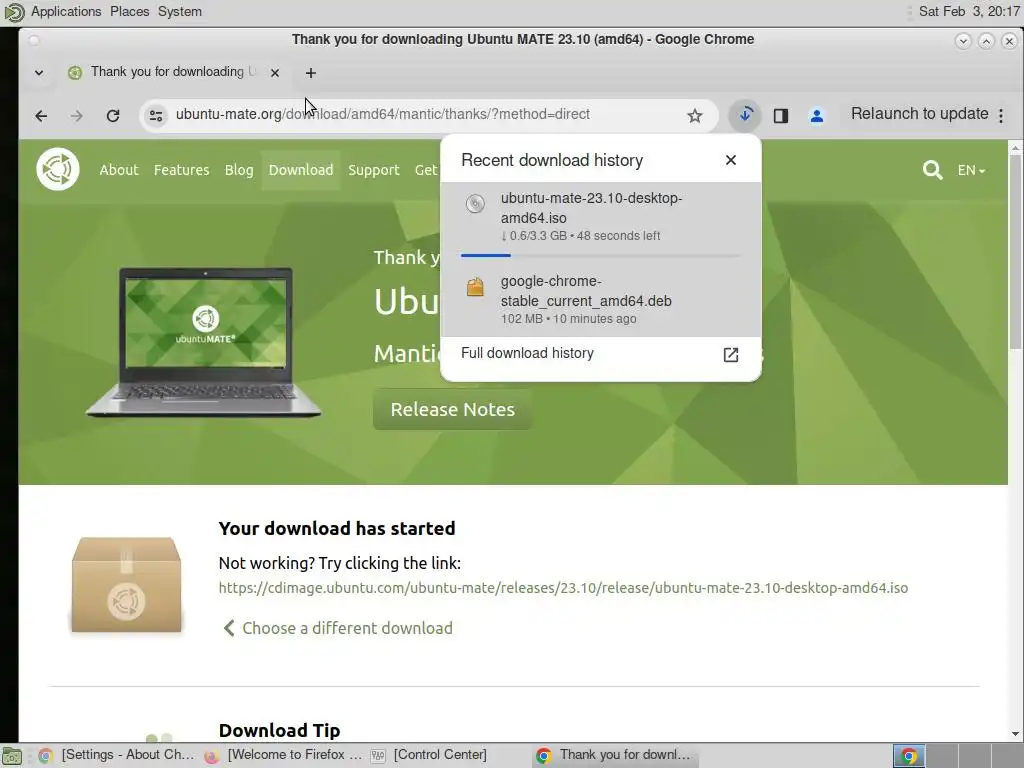This screenshot has height=768, width=1024.
Task: Click the Chrome workspace switcher icon
Action: tap(908, 756)
